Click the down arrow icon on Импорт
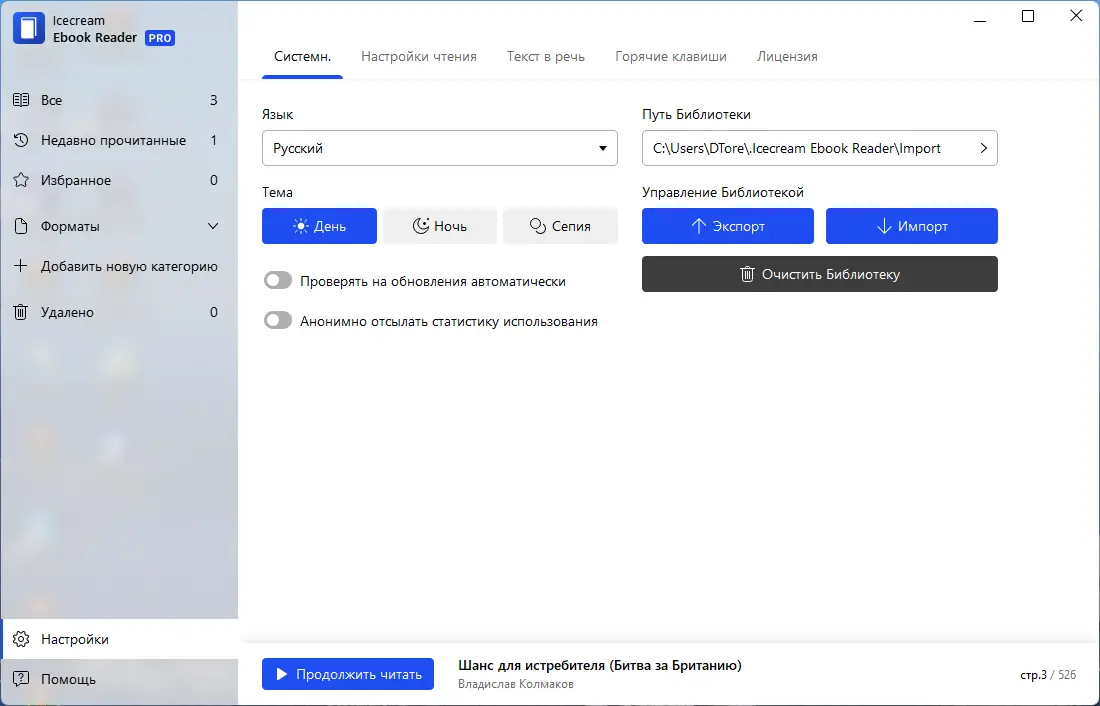The height and width of the screenshot is (706, 1100). click(884, 226)
